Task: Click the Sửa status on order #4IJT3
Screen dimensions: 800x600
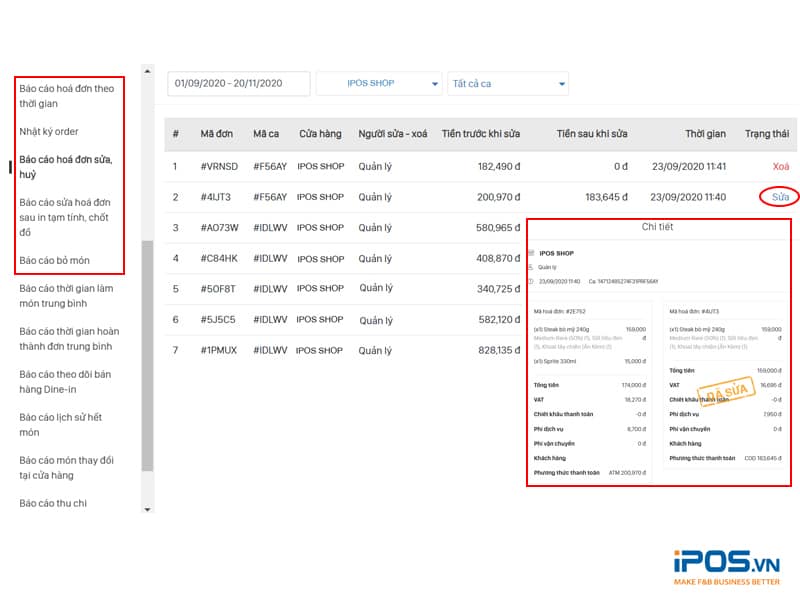Action: pos(780,197)
